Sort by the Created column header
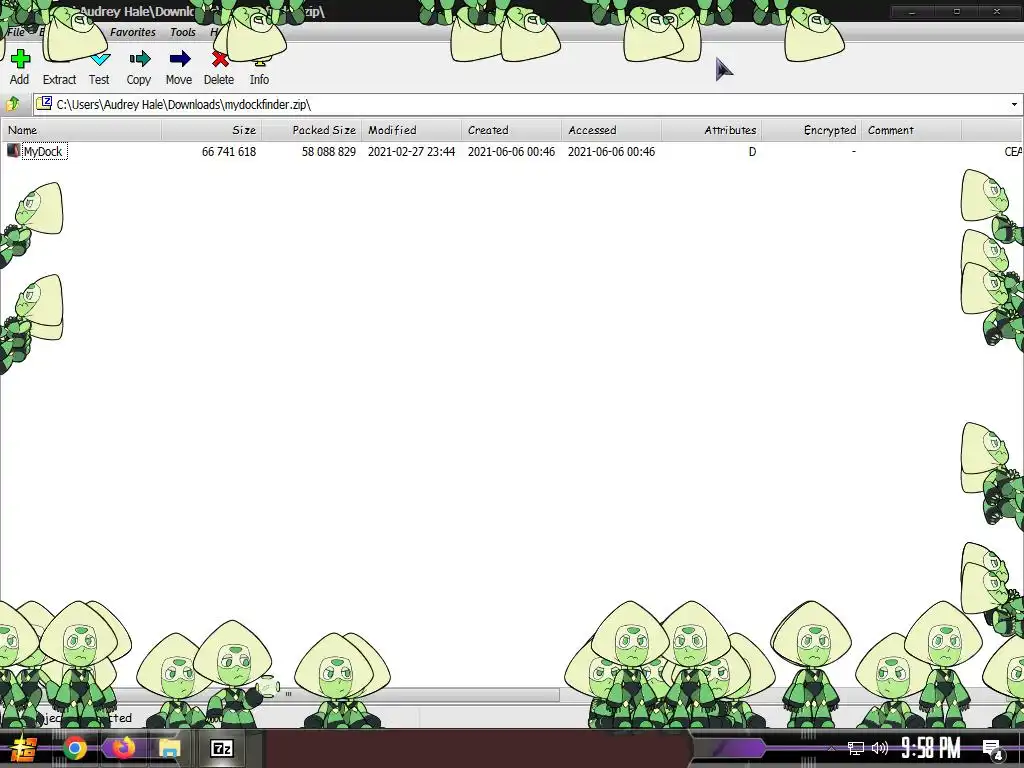This screenshot has width=1024, height=768. pyautogui.click(x=511, y=130)
